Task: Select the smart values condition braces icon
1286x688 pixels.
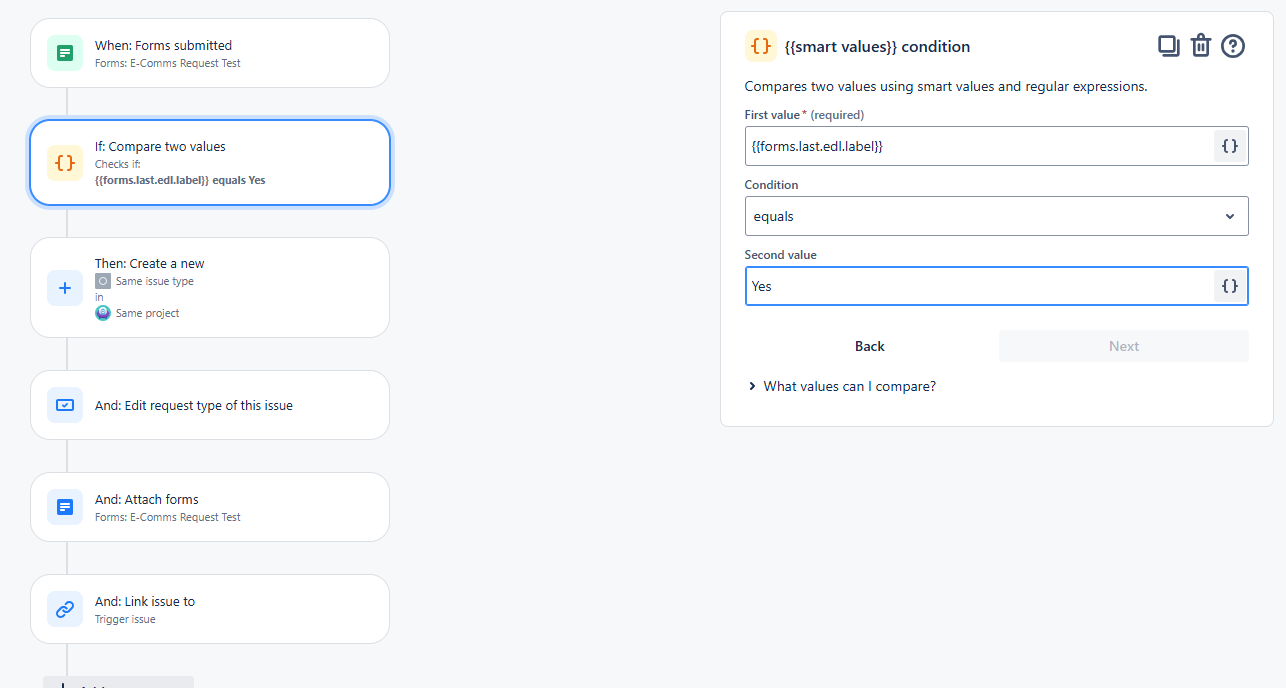Action: [x=760, y=46]
